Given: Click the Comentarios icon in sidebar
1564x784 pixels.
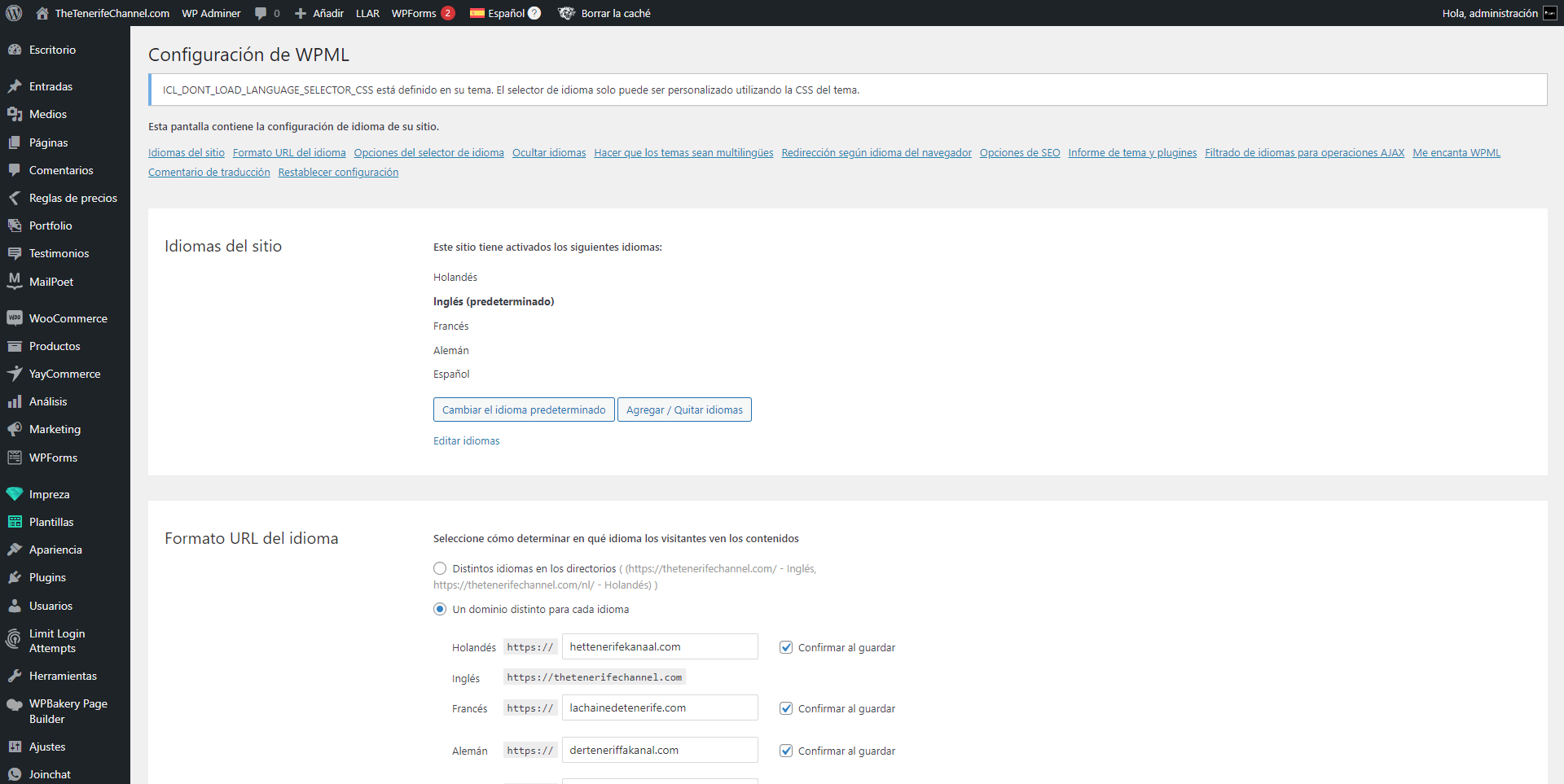Looking at the screenshot, I should [15, 170].
